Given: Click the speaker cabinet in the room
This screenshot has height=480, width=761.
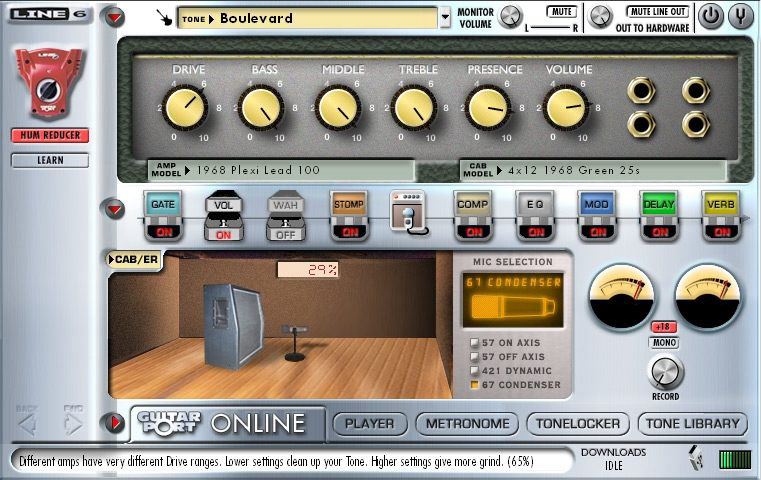Looking at the screenshot, I should [233, 326].
